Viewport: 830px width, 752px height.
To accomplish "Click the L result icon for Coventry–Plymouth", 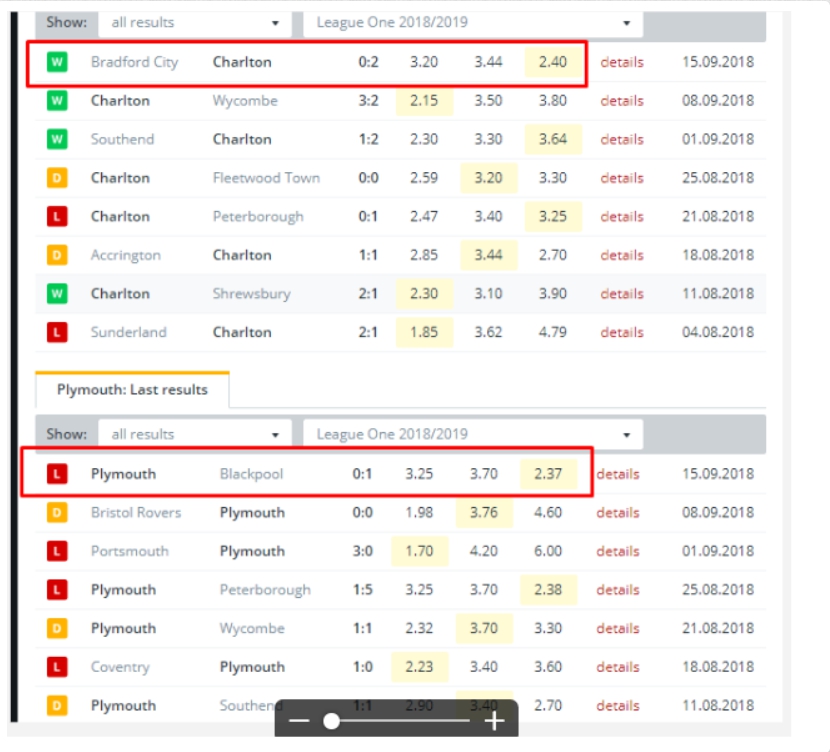I will click(57, 667).
